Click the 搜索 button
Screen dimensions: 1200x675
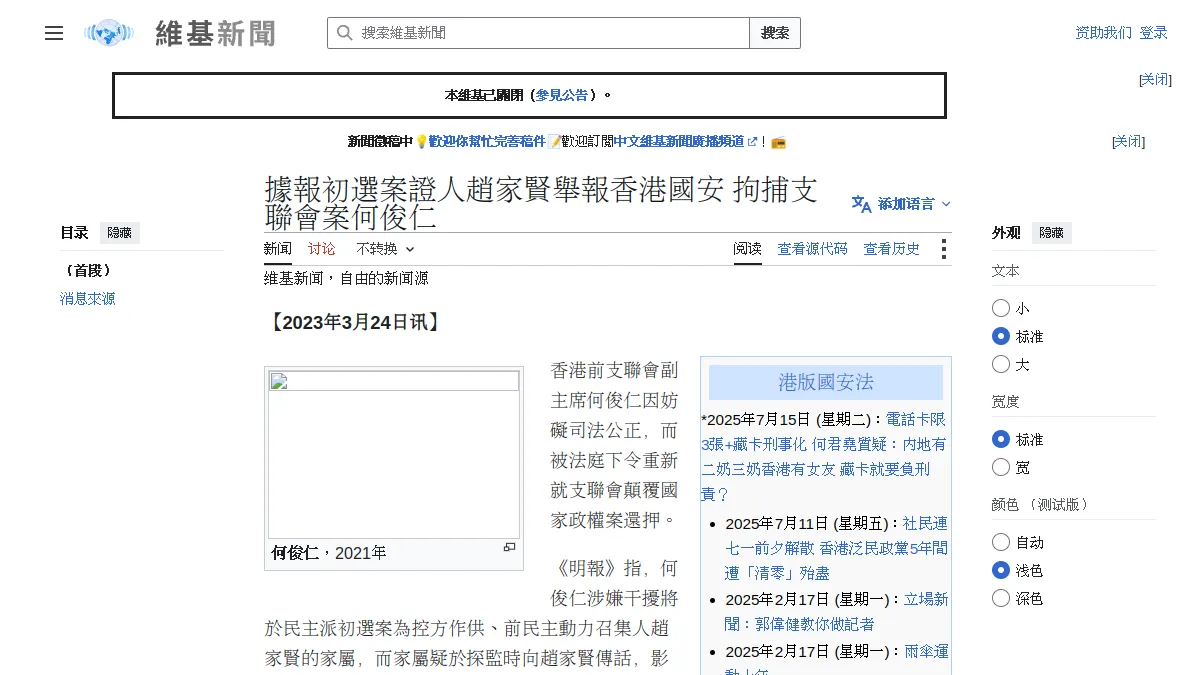[775, 33]
